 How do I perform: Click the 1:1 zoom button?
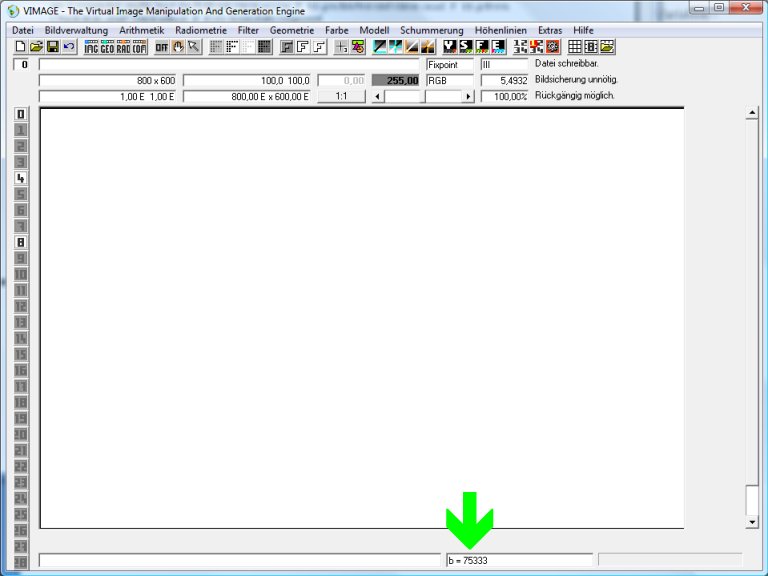tap(341, 96)
